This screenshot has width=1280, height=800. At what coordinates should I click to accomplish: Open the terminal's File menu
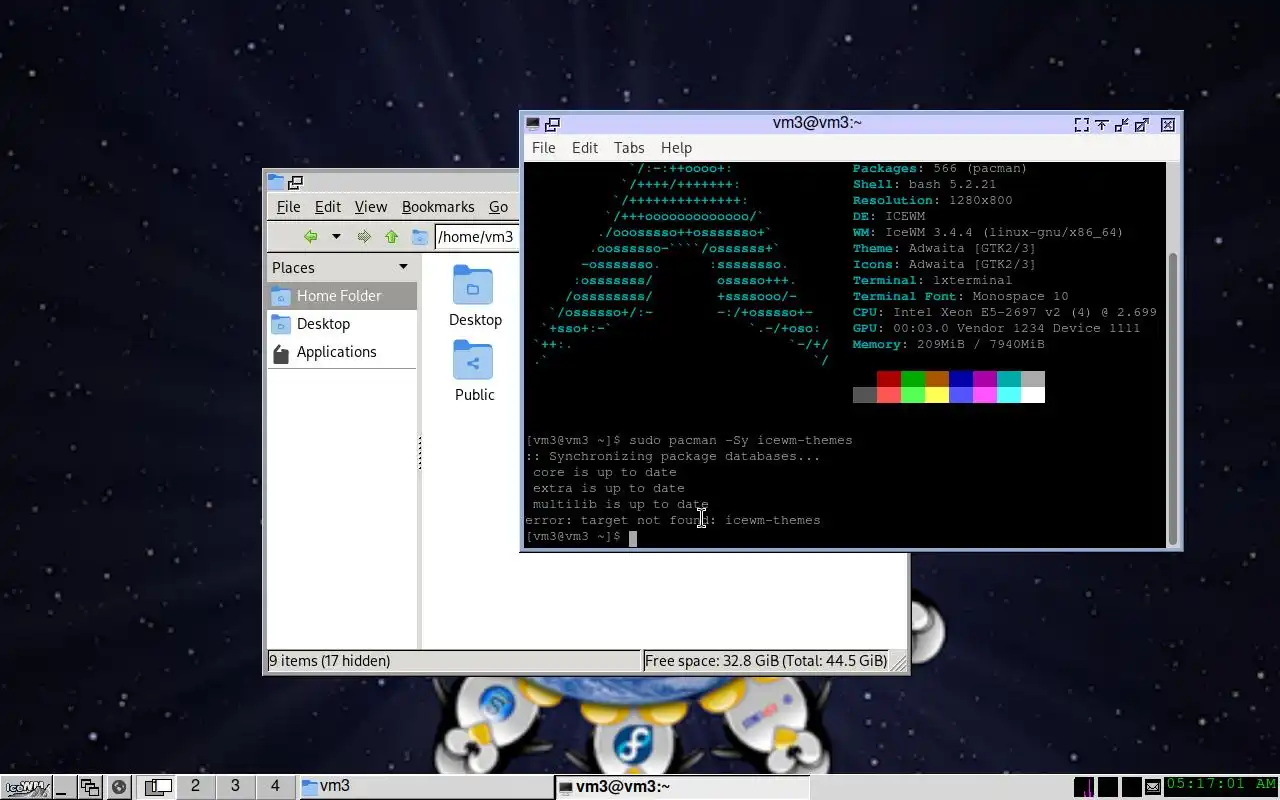coord(544,148)
